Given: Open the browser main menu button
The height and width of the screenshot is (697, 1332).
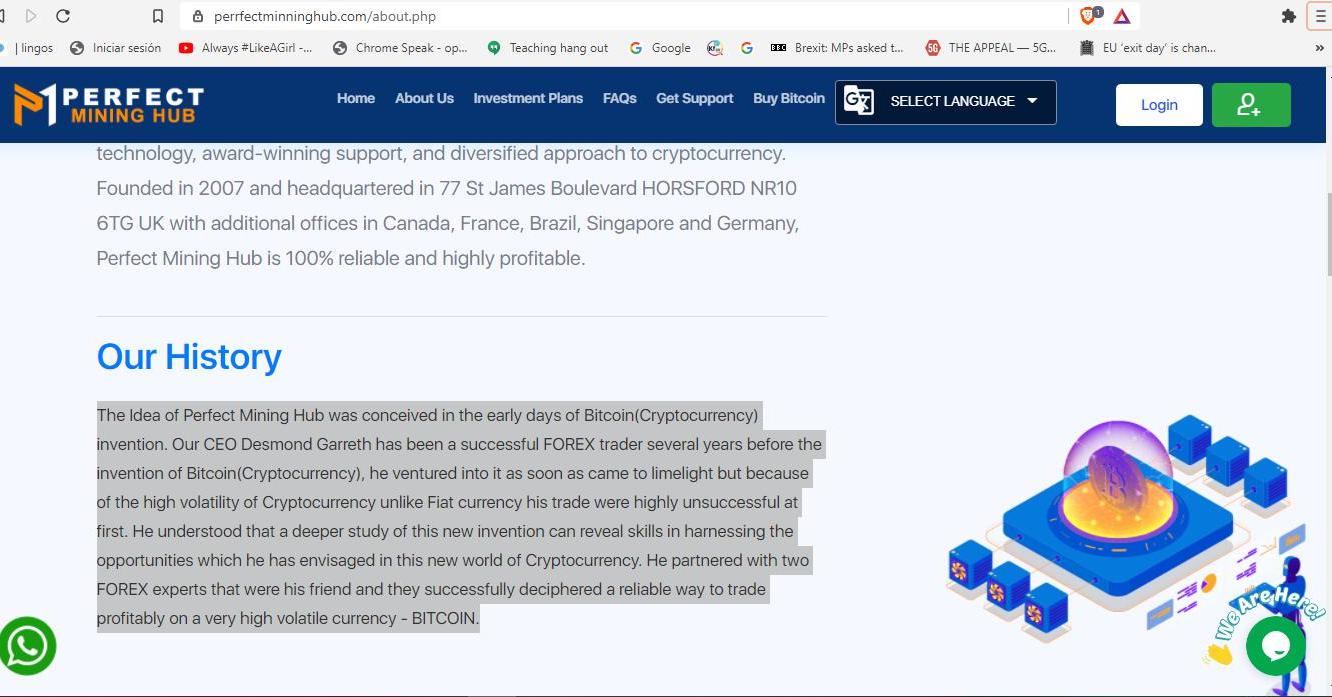Looking at the screenshot, I should pos(1320,16).
